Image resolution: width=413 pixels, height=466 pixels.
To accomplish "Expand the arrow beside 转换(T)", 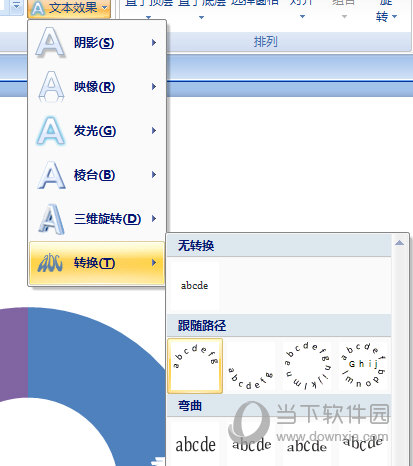I will 154,263.
